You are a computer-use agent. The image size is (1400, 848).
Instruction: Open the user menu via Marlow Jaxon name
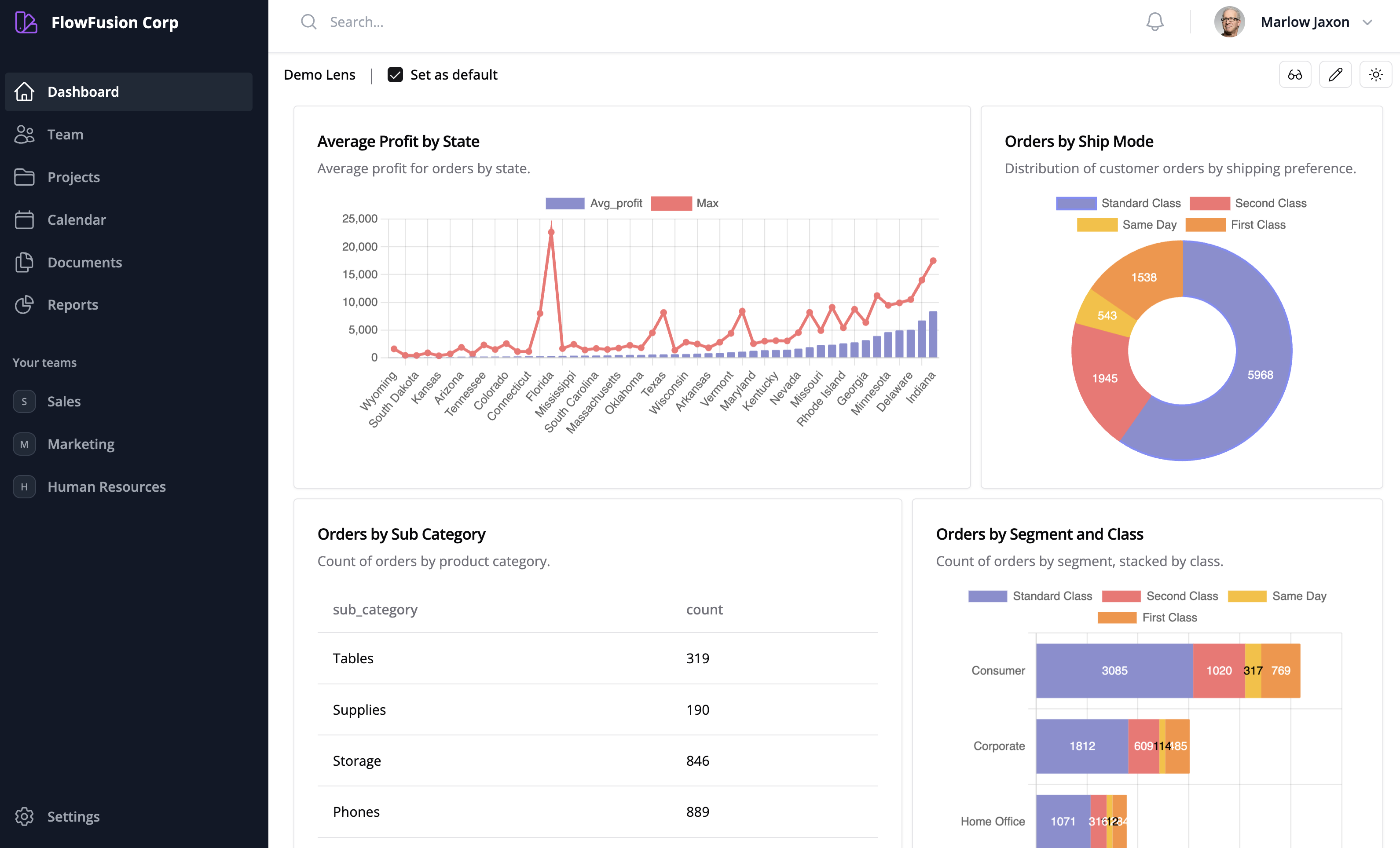tap(1305, 22)
